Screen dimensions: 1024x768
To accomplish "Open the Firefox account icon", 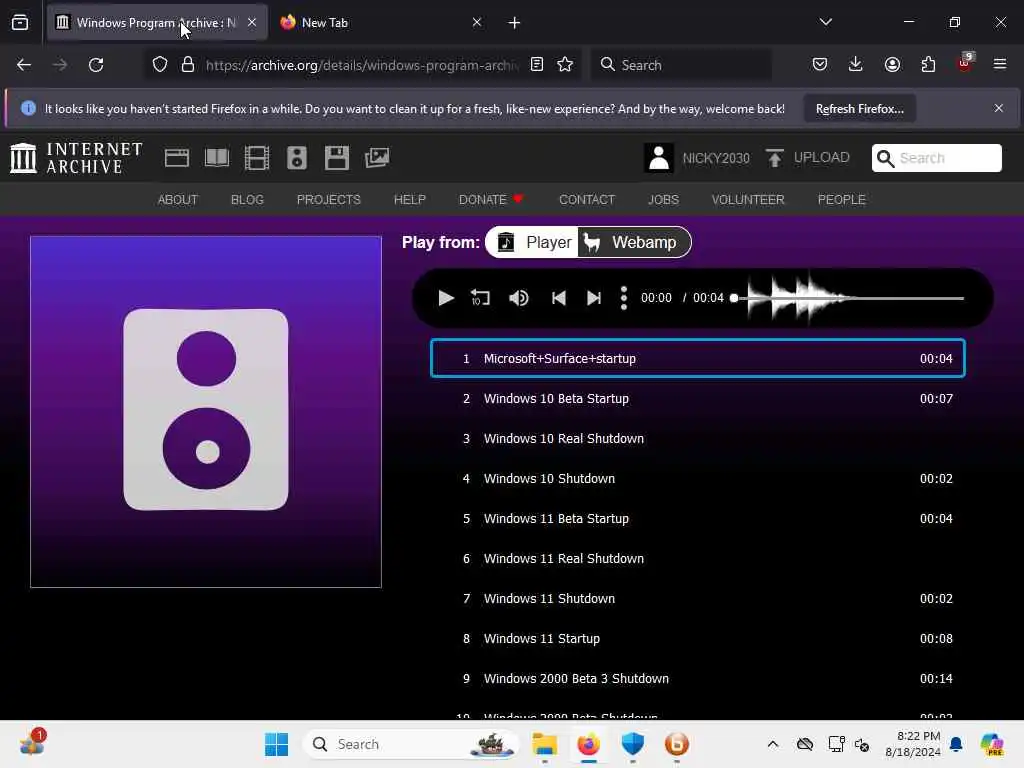I will pyautogui.click(x=892, y=65).
